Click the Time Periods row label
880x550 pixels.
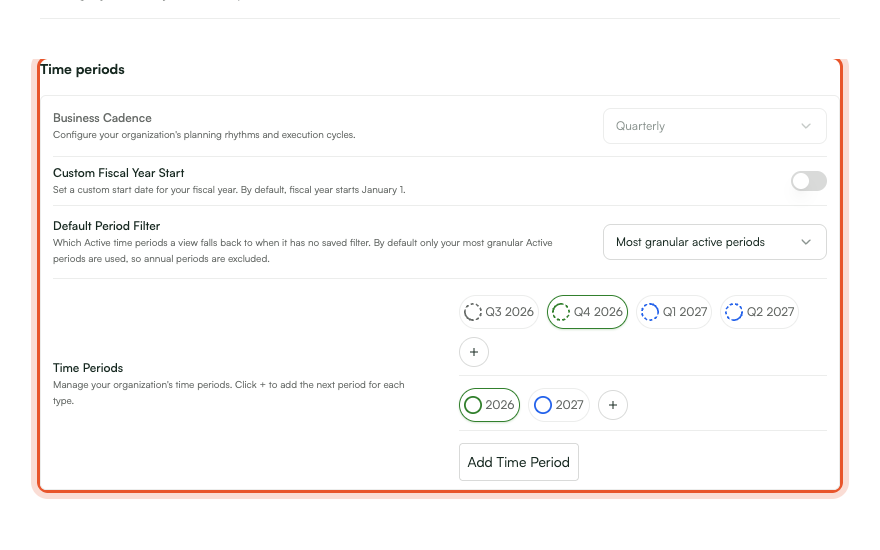click(x=88, y=368)
